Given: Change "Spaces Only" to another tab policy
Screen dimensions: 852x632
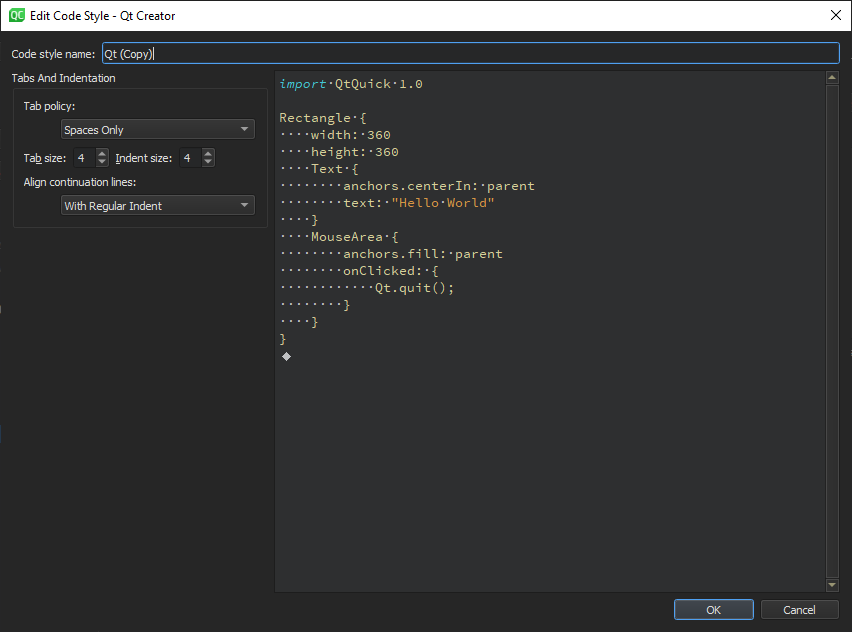Looking at the screenshot, I should (157, 129).
